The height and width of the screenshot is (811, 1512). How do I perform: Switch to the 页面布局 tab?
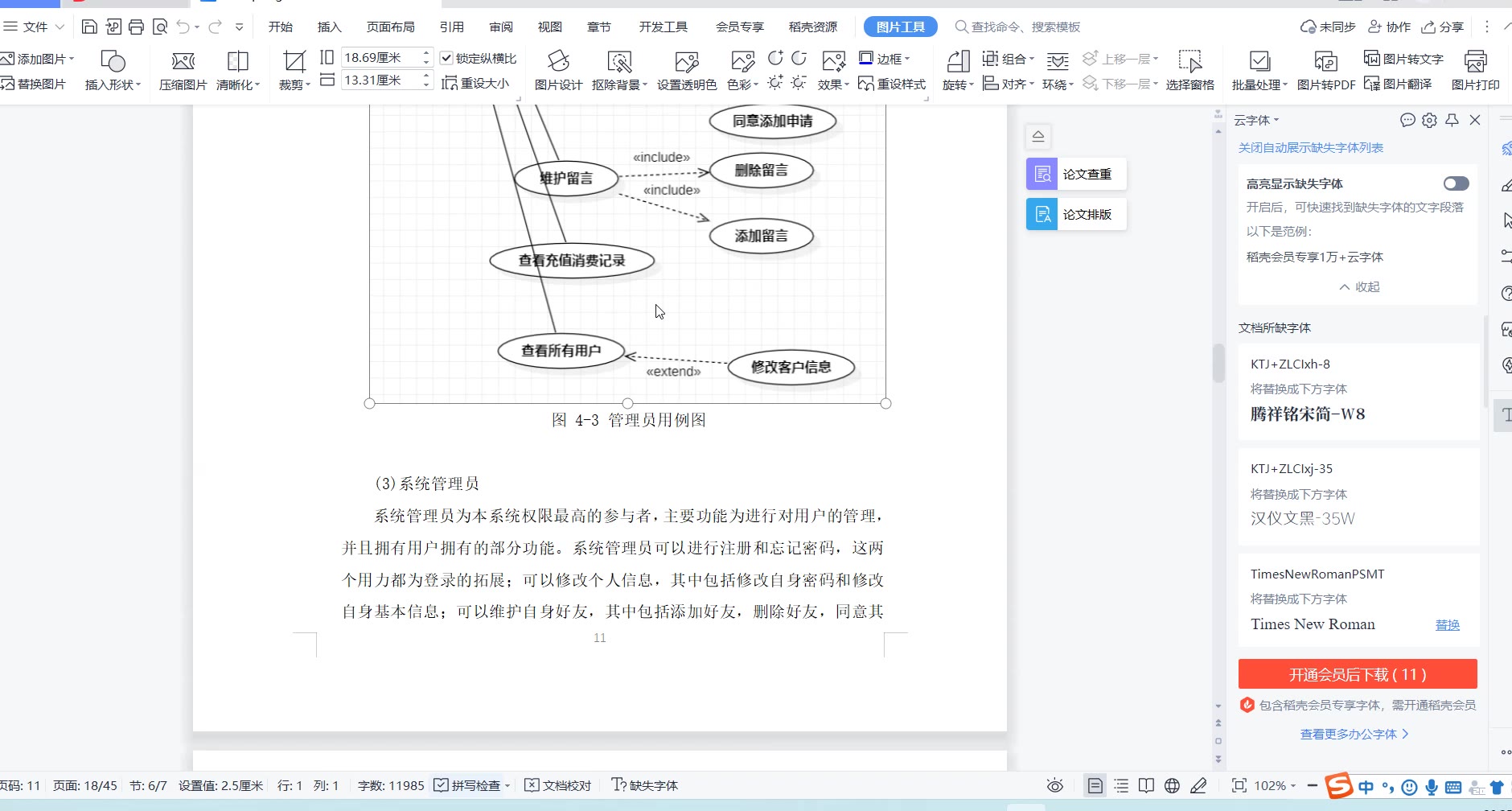391,27
